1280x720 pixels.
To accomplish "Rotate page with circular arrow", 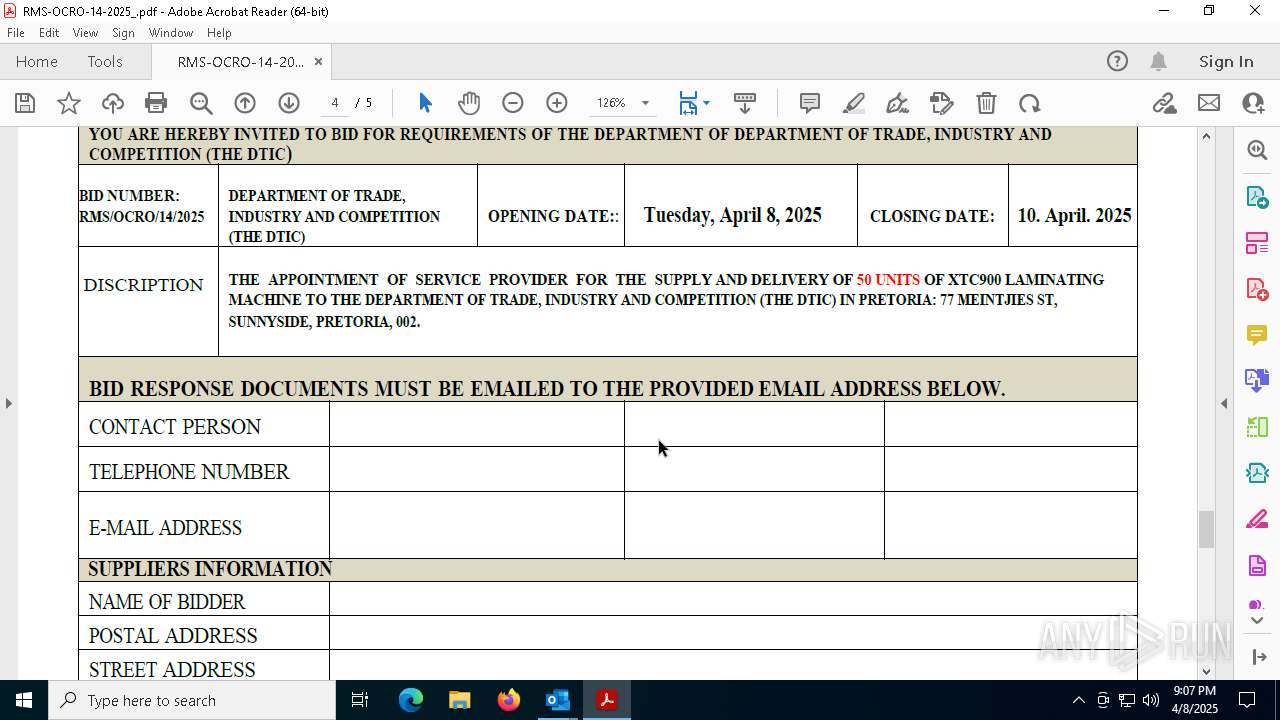I will point(1030,103).
